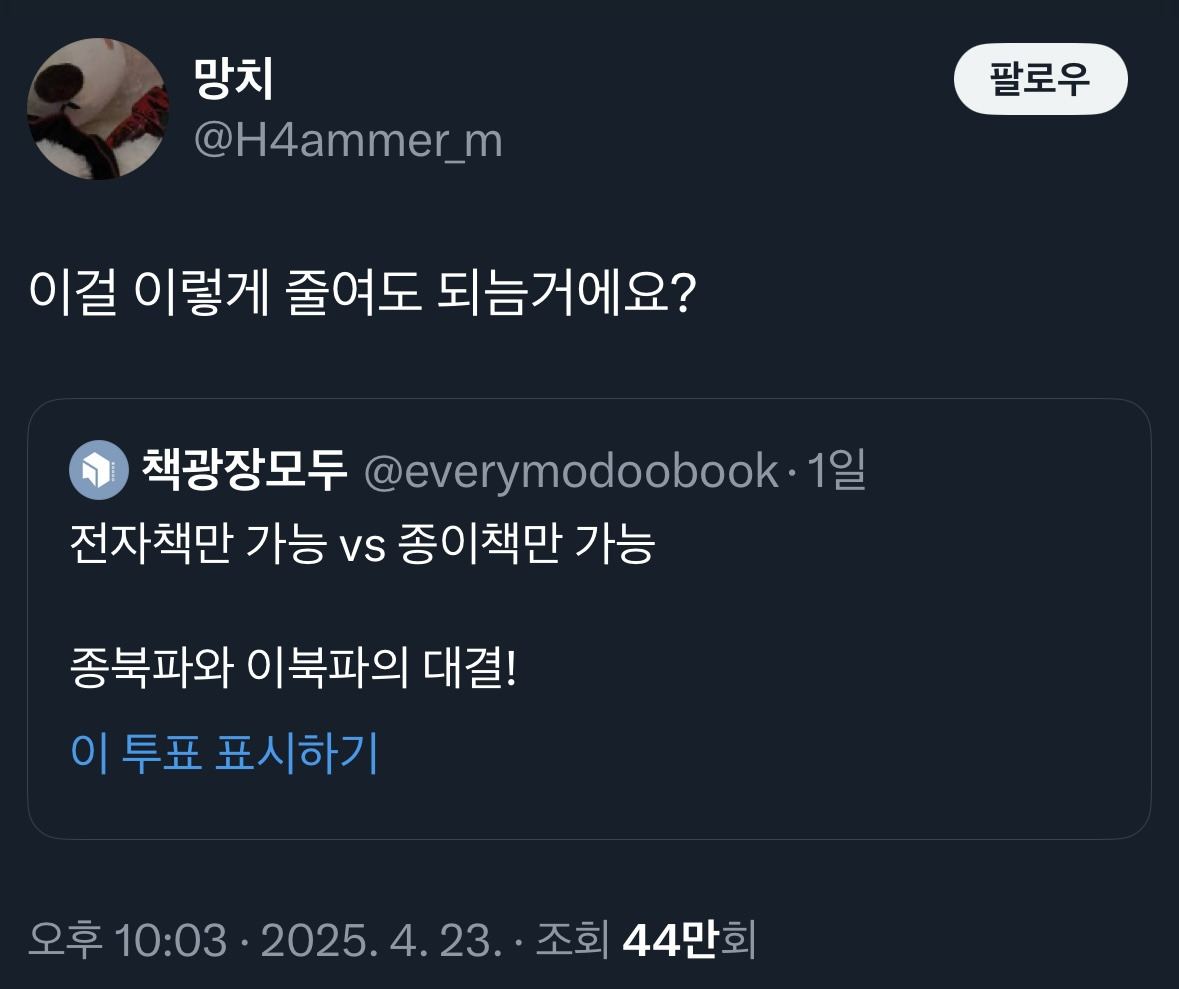Viewport: 1179px width, 989px height.
Task: Open the @H4ammer_m handle
Action: click(347, 140)
